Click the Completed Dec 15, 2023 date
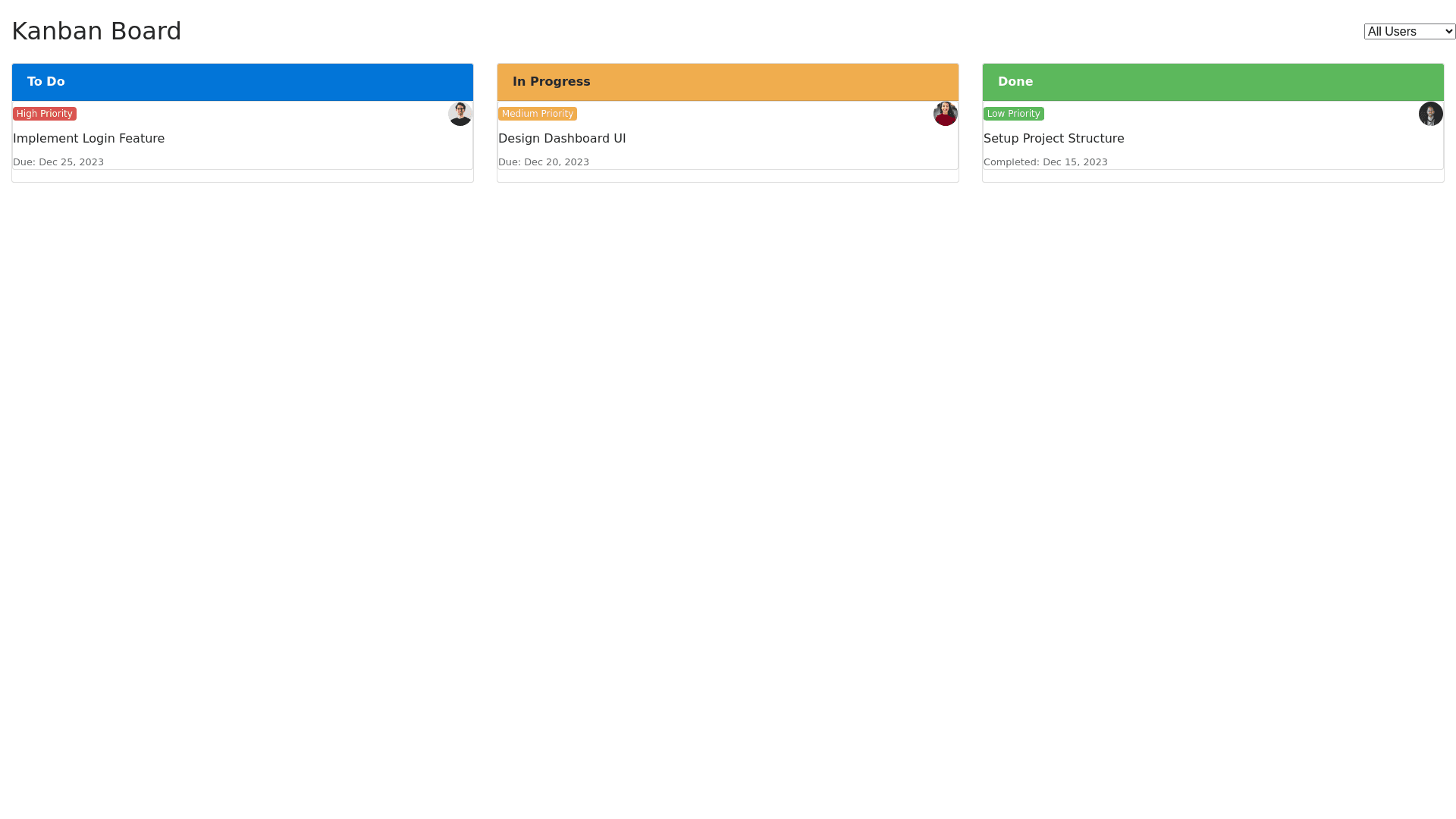This screenshot has height=819, width=1456. coord(1045,162)
